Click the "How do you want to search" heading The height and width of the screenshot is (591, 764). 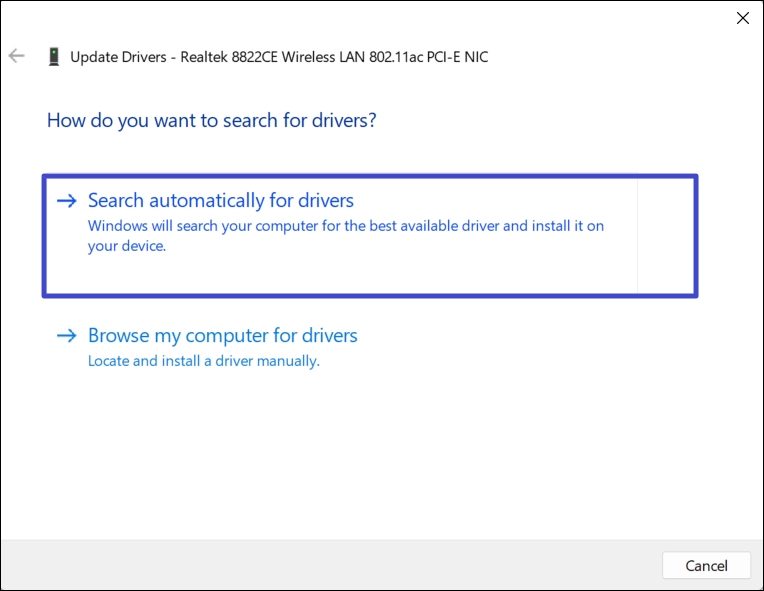point(211,121)
